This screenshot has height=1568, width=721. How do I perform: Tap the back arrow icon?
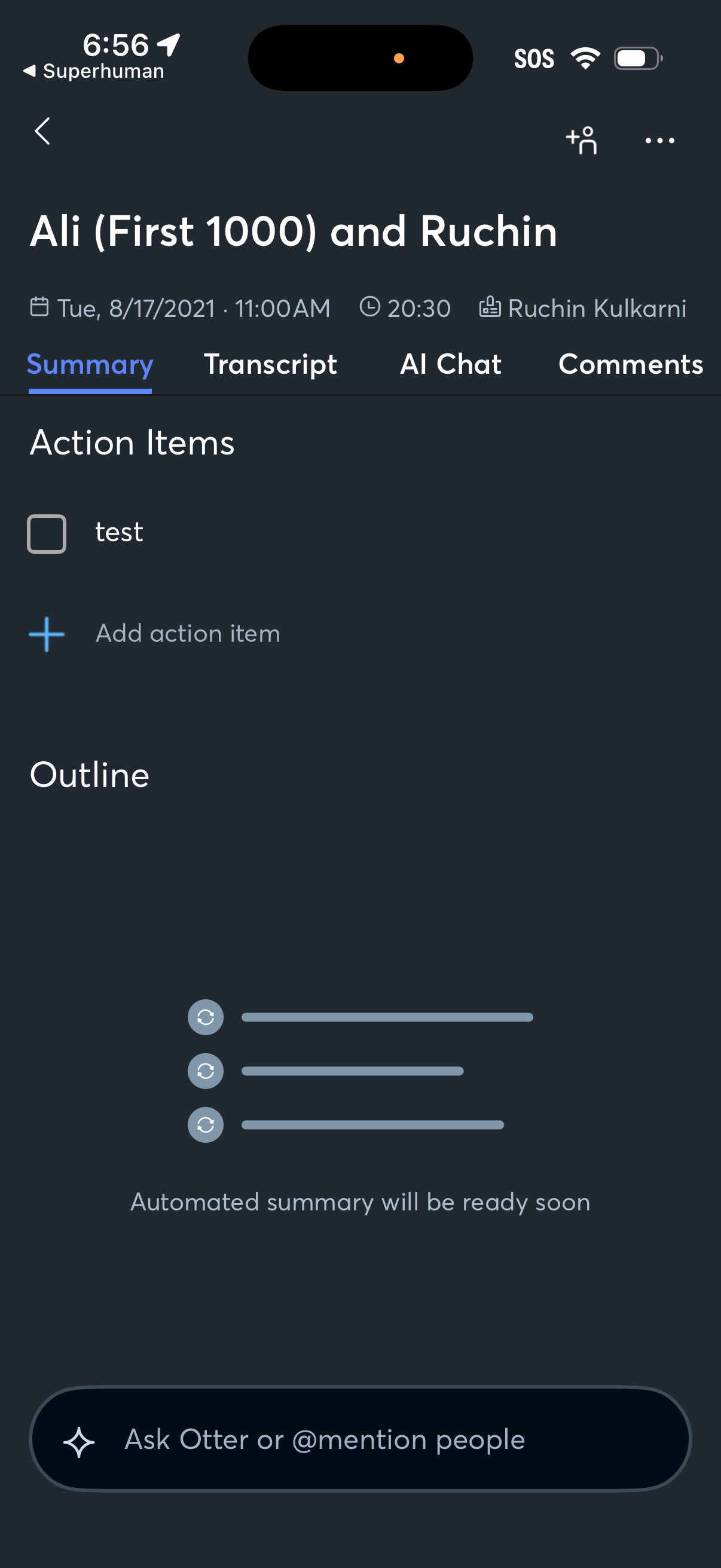tap(42, 132)
